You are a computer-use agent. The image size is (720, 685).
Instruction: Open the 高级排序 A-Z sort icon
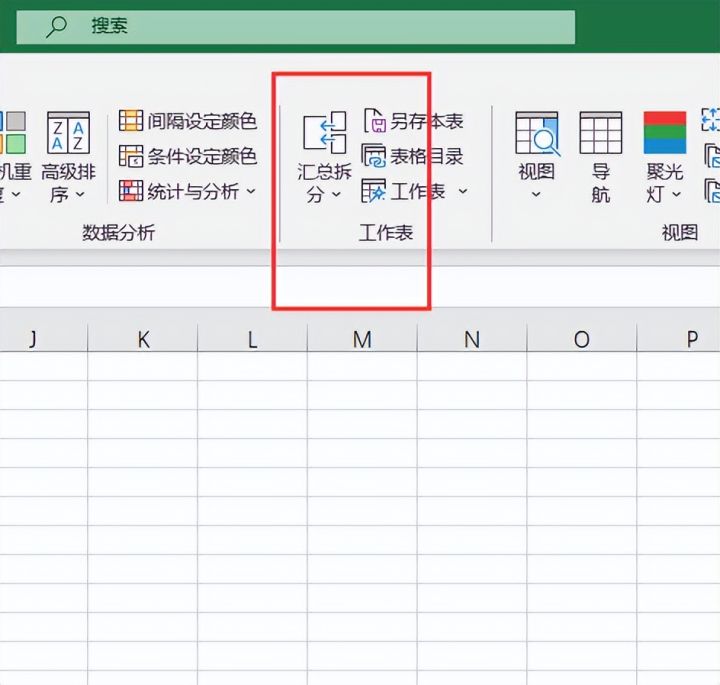(68, 133)
